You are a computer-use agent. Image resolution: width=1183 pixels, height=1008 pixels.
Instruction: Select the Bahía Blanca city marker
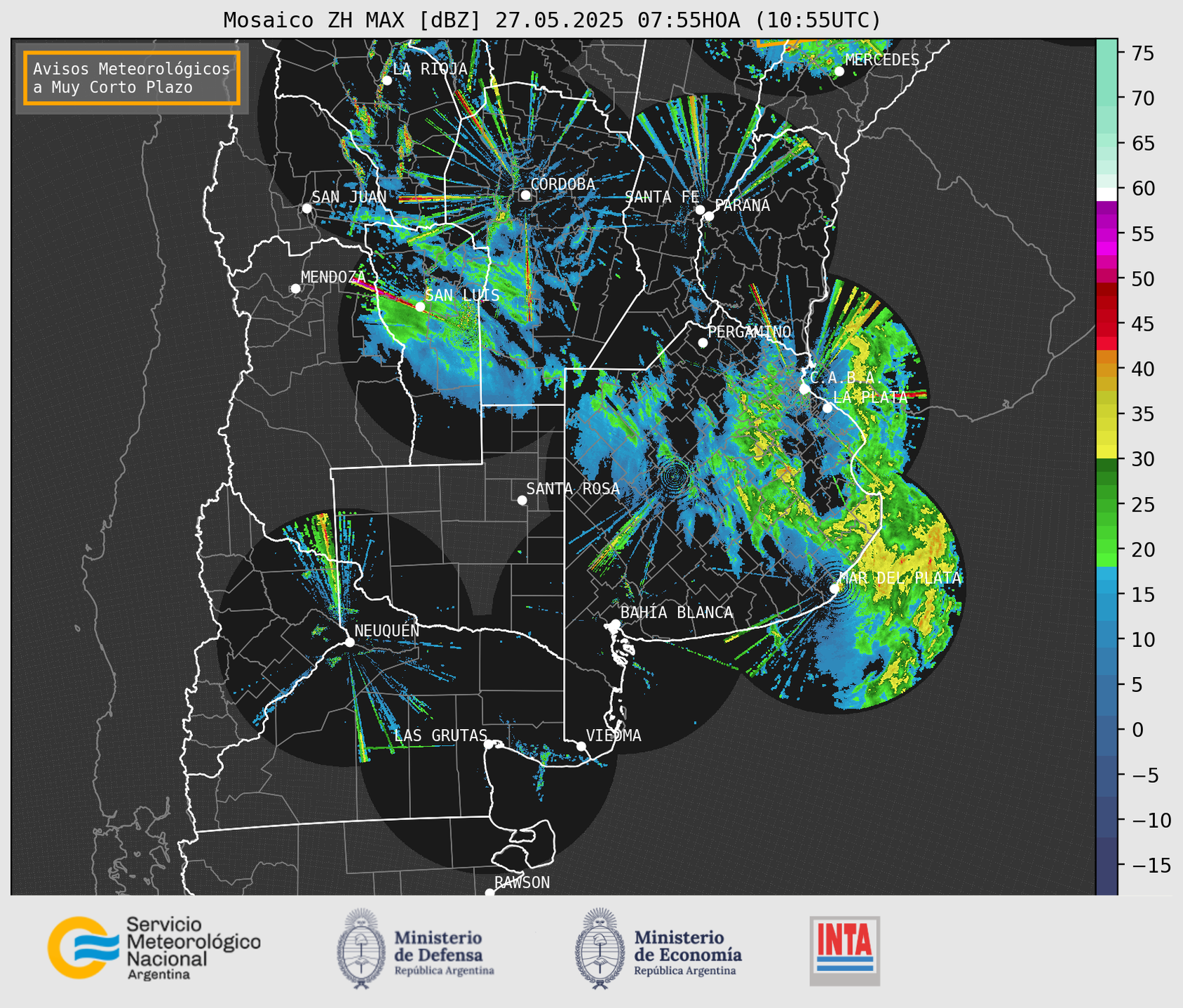[615, 624]
